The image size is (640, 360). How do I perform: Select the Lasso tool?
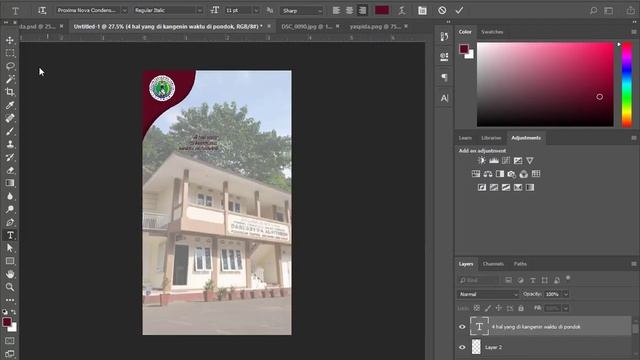click(10, 66)
